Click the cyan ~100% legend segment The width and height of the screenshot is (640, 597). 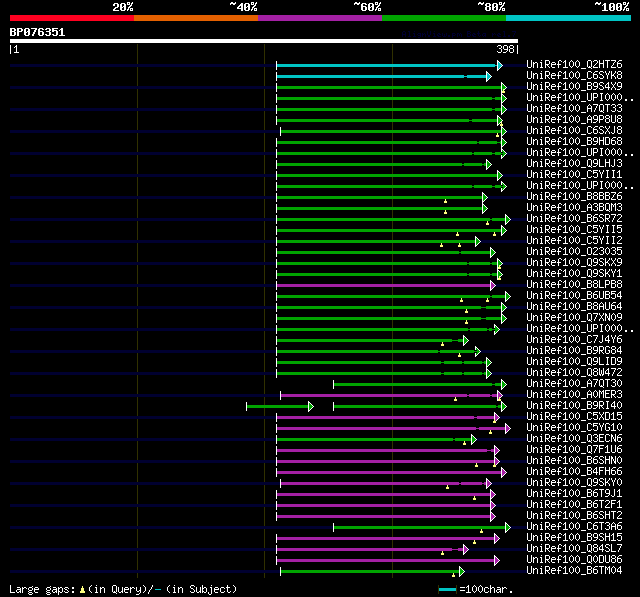569,18
